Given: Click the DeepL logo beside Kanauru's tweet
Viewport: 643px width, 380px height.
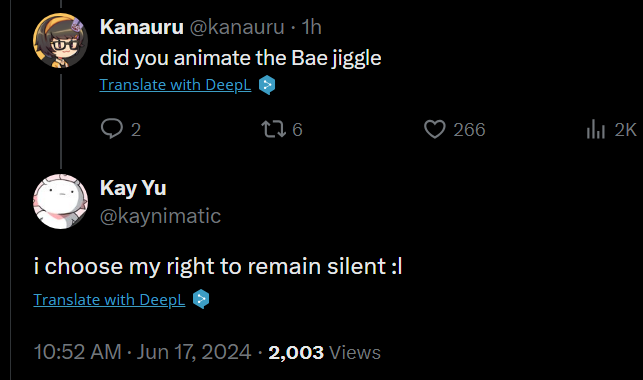Looking at the screenshot, I should point(267,85).
